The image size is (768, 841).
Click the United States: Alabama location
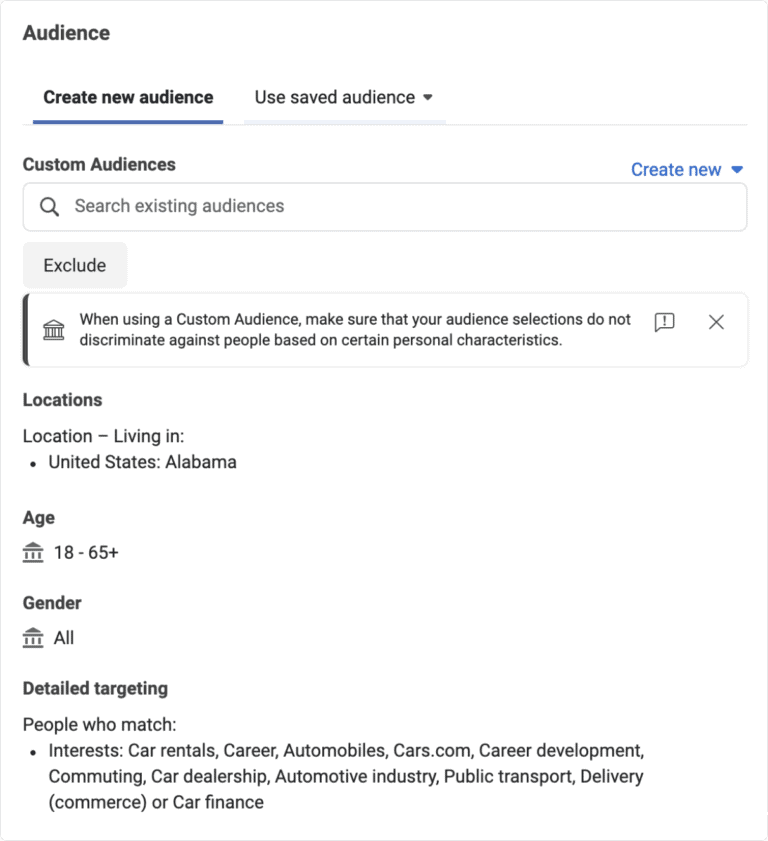(x=143, y=462)
